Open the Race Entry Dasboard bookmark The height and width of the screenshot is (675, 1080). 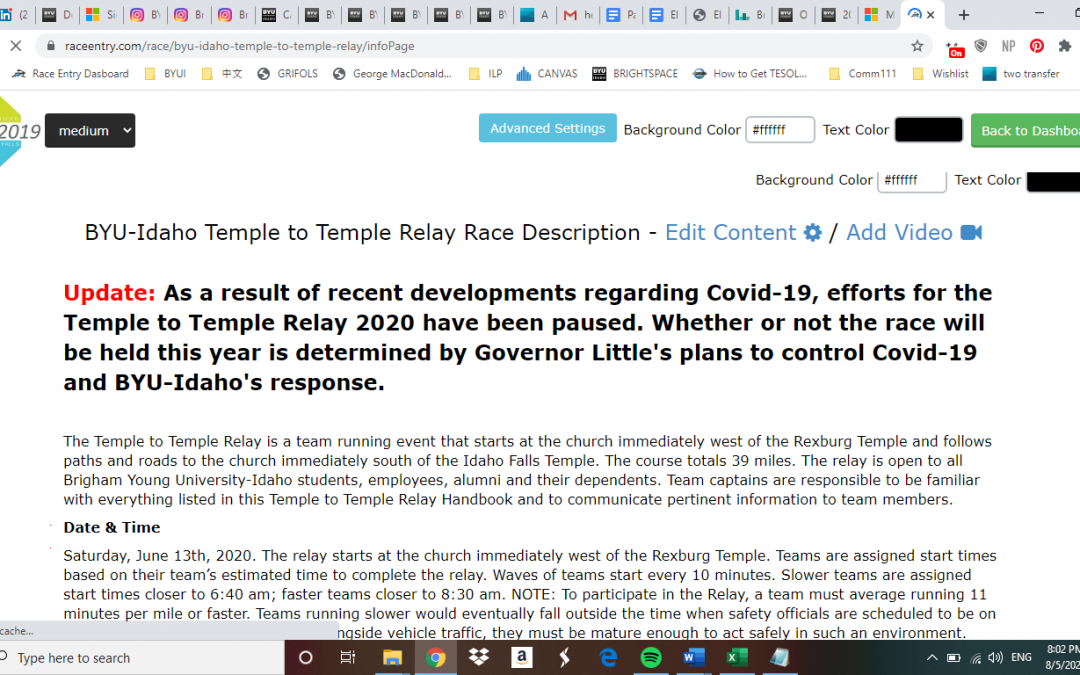click(x=71, y=73)
